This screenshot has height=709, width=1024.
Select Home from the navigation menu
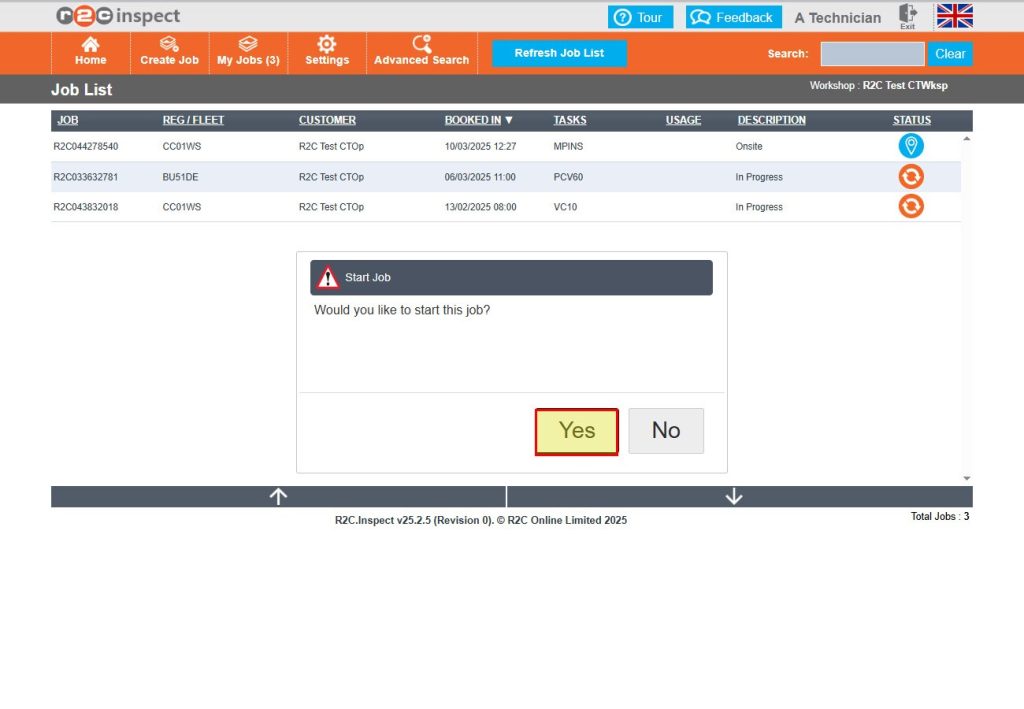[90, 52]
